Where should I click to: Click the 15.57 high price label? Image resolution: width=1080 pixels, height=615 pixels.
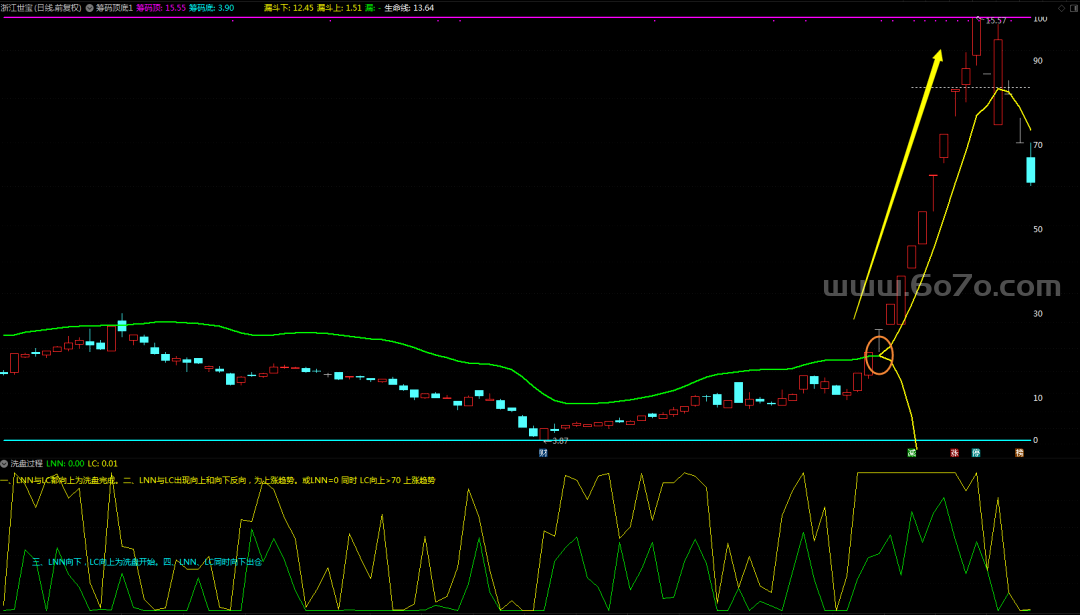[x=995, y=20]
